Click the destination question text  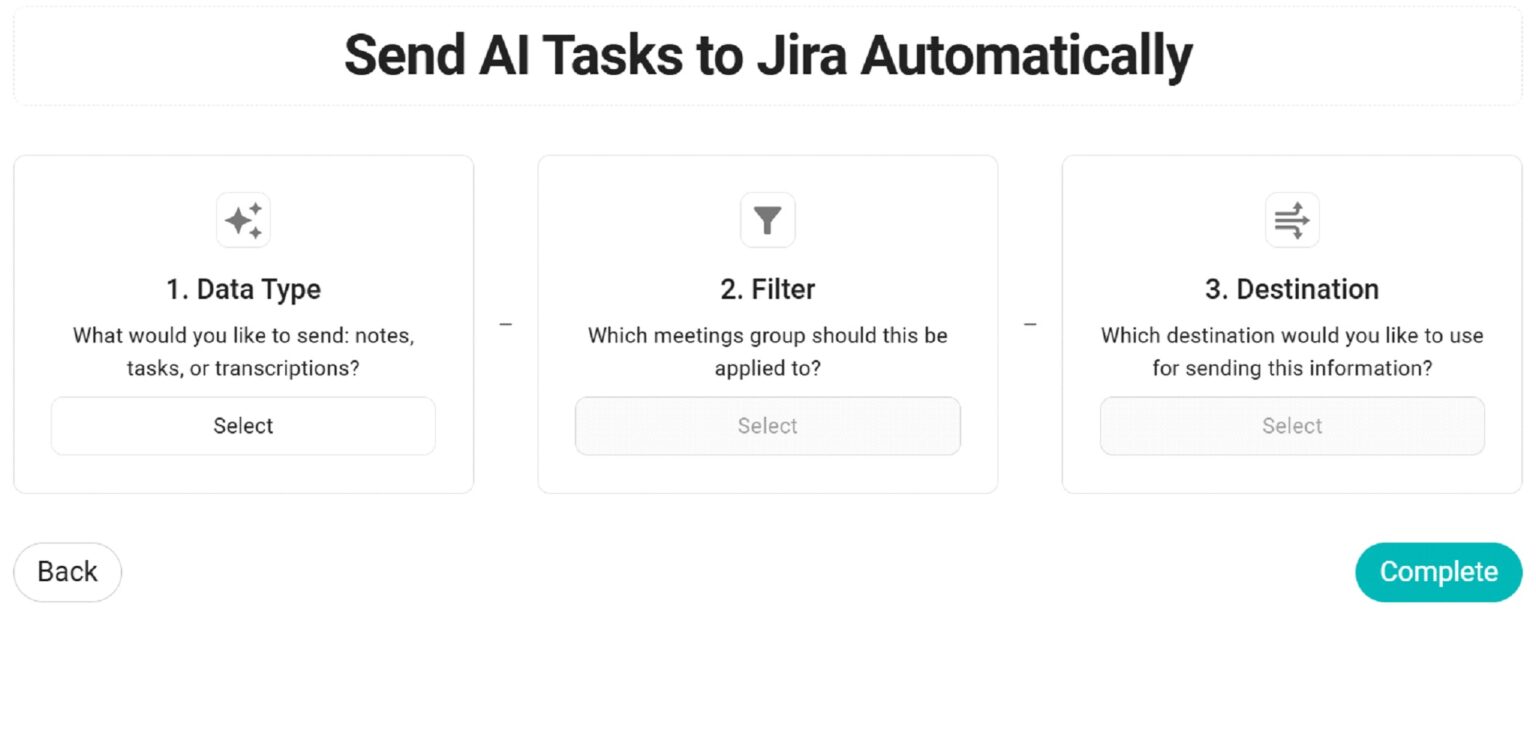point(1291,351)
